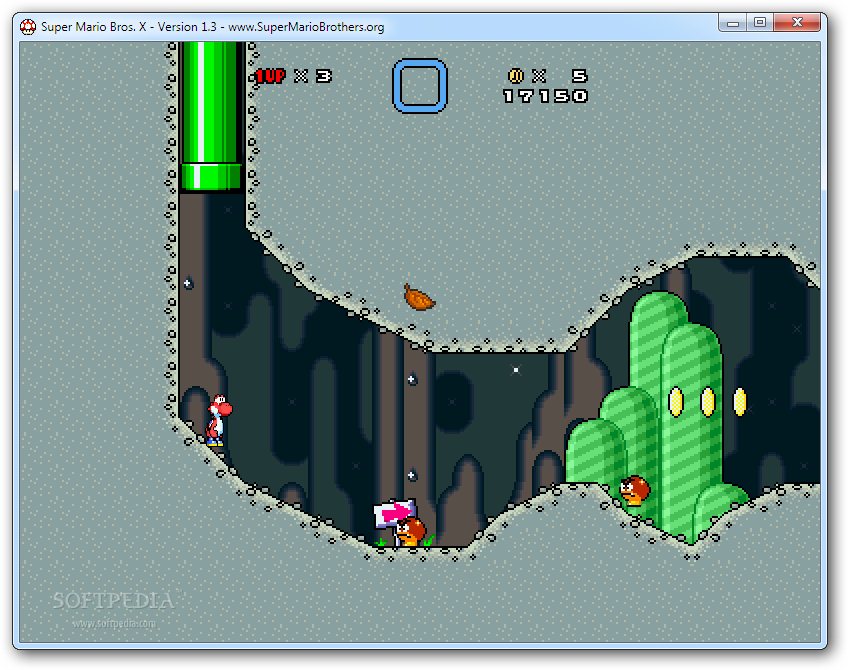Click the Goomba near the green hill
This screenshot has width=848, height=670.
(x=635, y=490)
